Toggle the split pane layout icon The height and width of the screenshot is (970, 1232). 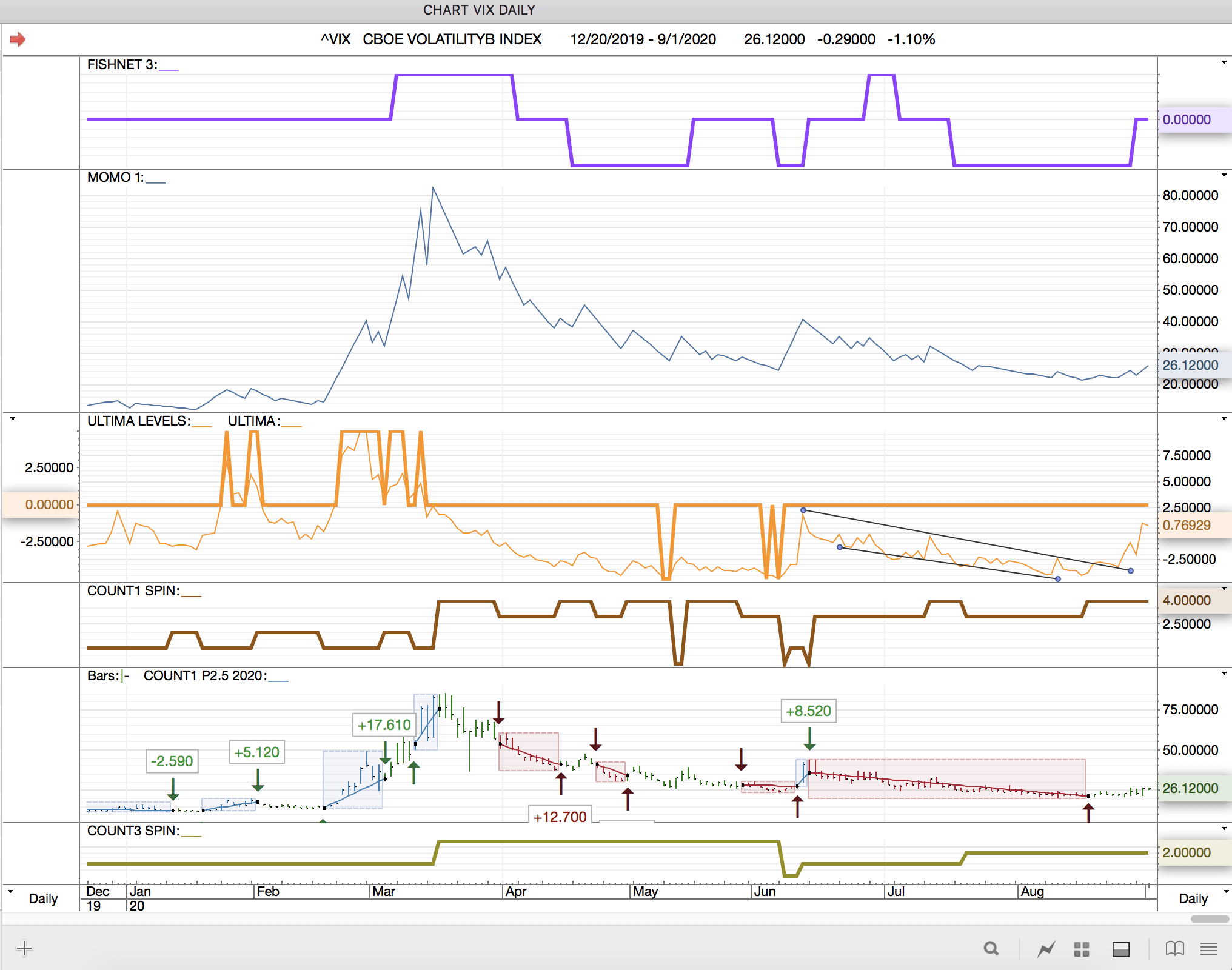click(1121, 949)
